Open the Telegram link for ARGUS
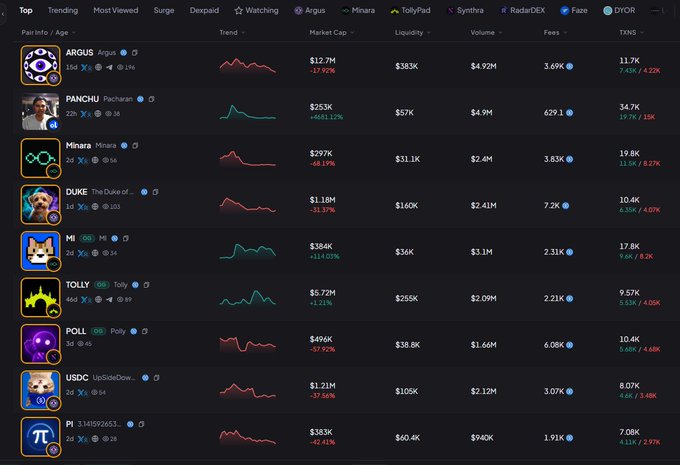Screen dimensions: 680x465 [109, 67]
